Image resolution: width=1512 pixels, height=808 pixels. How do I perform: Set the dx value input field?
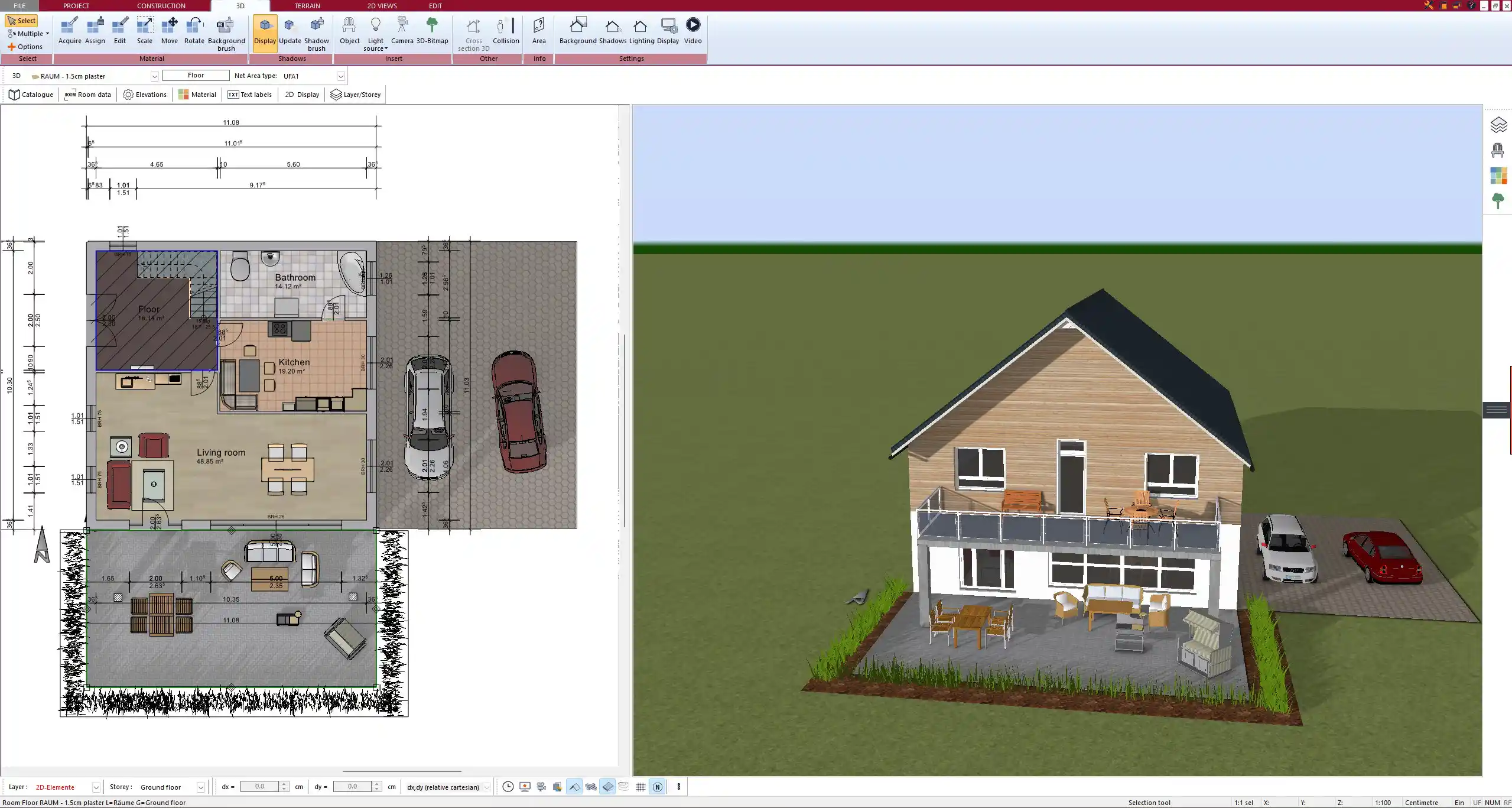pyautogui.click(x=262, y=787)
